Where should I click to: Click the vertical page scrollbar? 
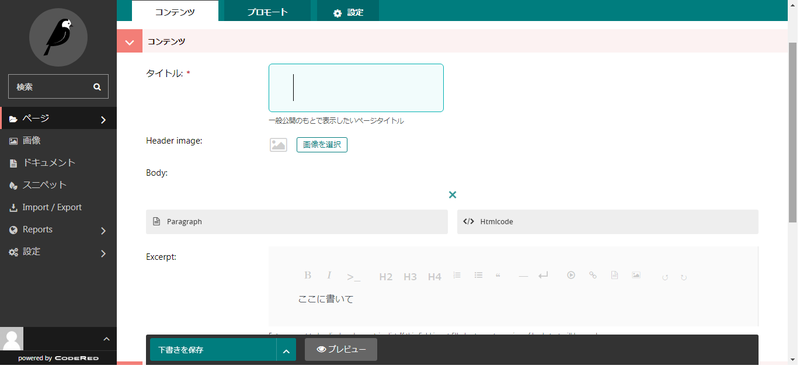pos(792,133)
